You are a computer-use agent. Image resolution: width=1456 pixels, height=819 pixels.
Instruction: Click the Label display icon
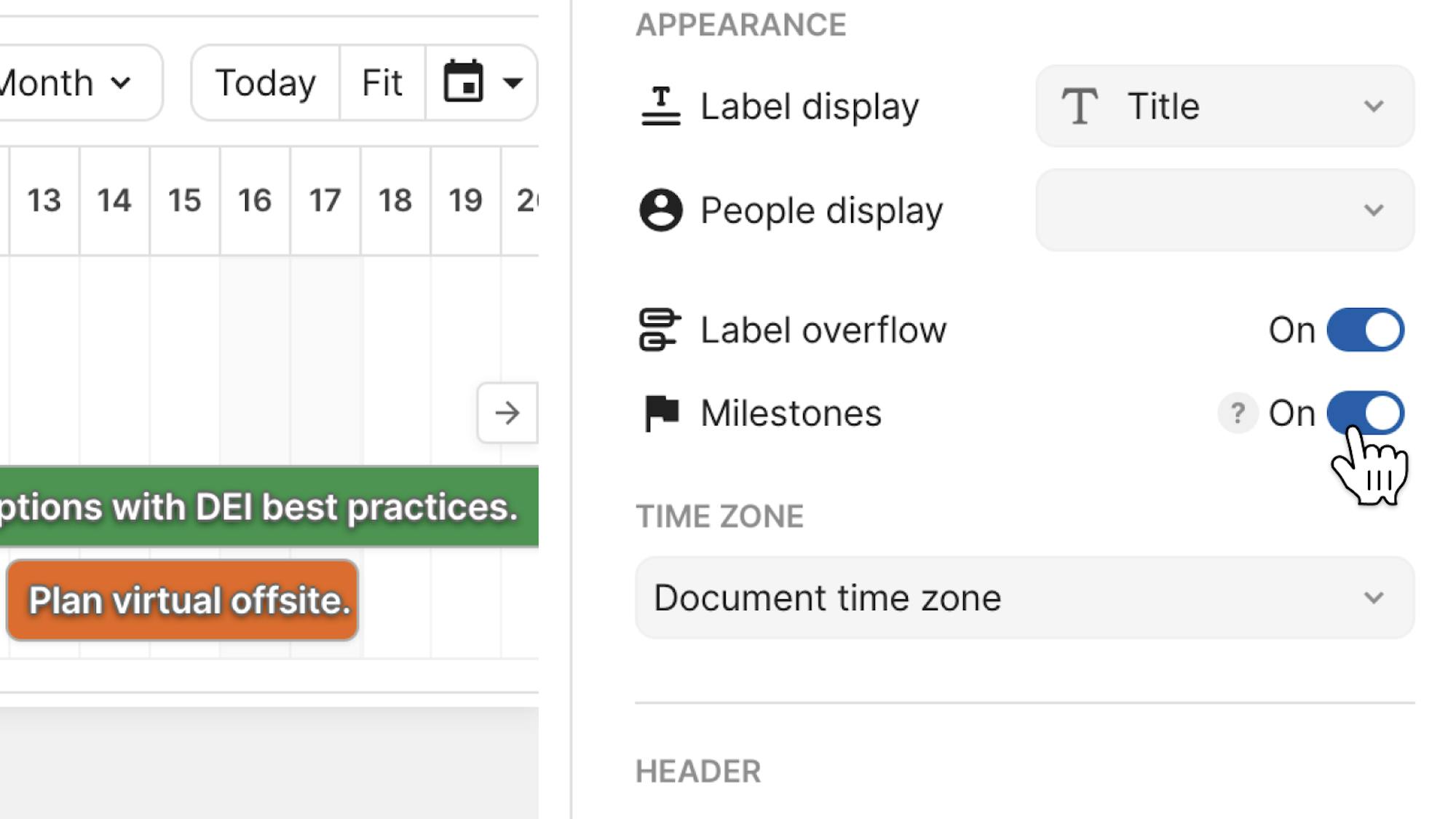[x=660, y=106]
